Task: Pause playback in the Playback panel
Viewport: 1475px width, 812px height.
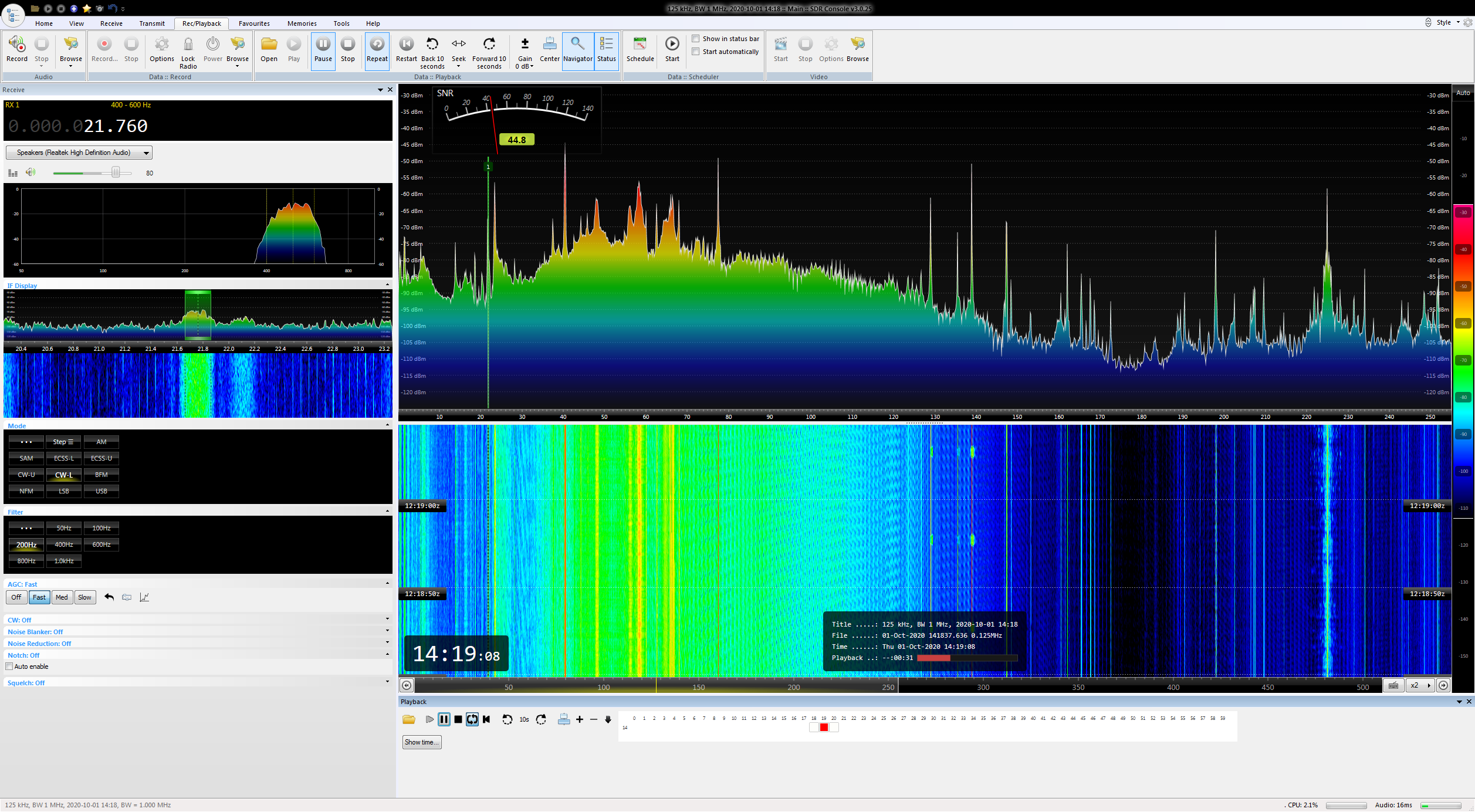Action: tap(444, 719)
